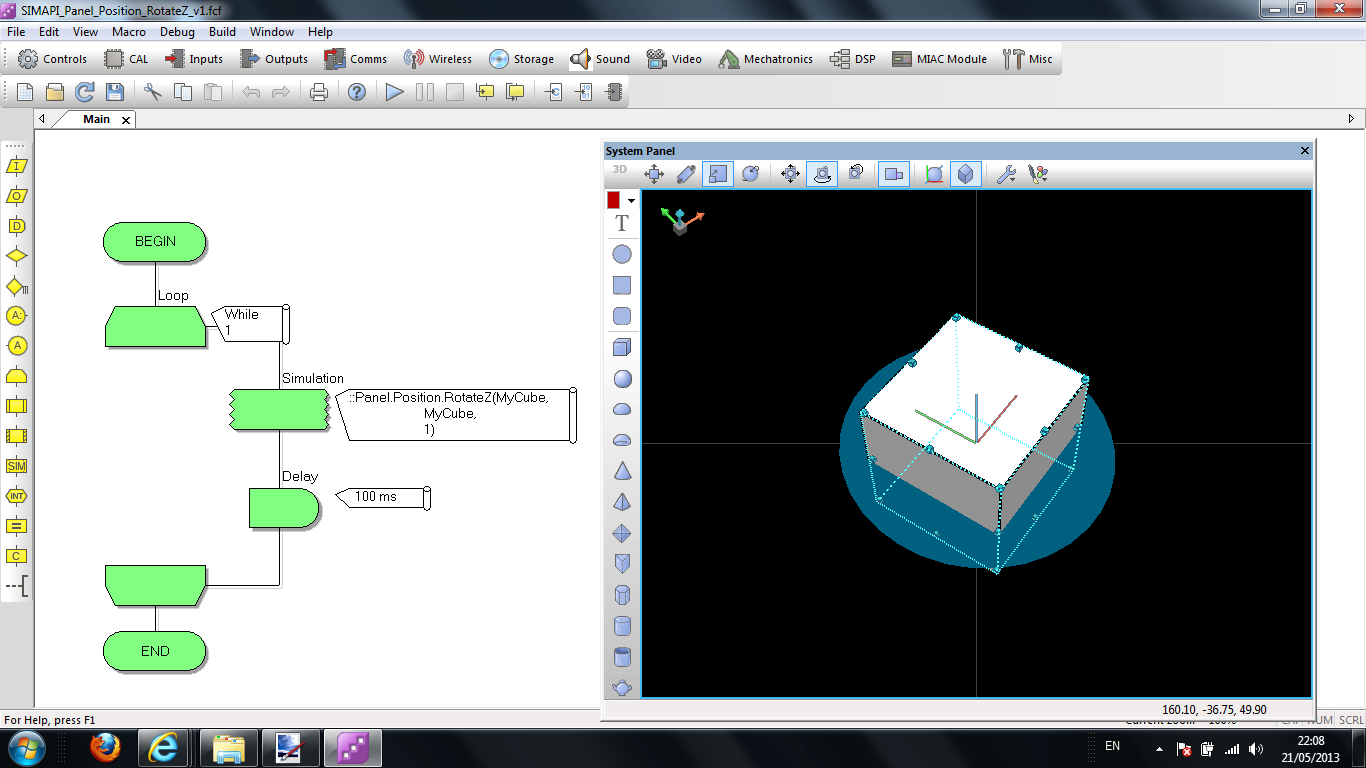Toggle wireframe axis display button
1366x768 pixels.
point(934,174)
